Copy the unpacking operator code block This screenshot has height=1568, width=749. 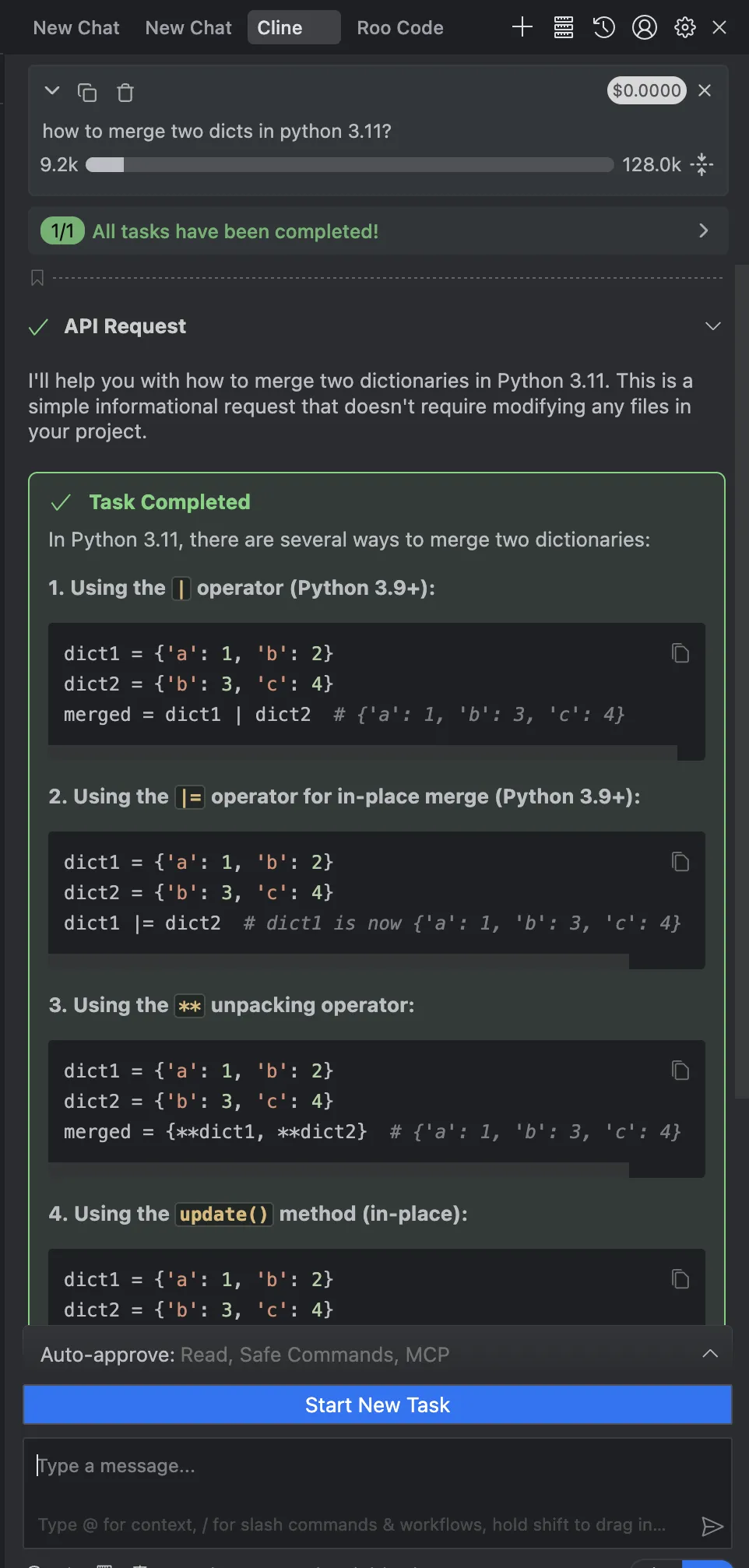coord(680,1071)
